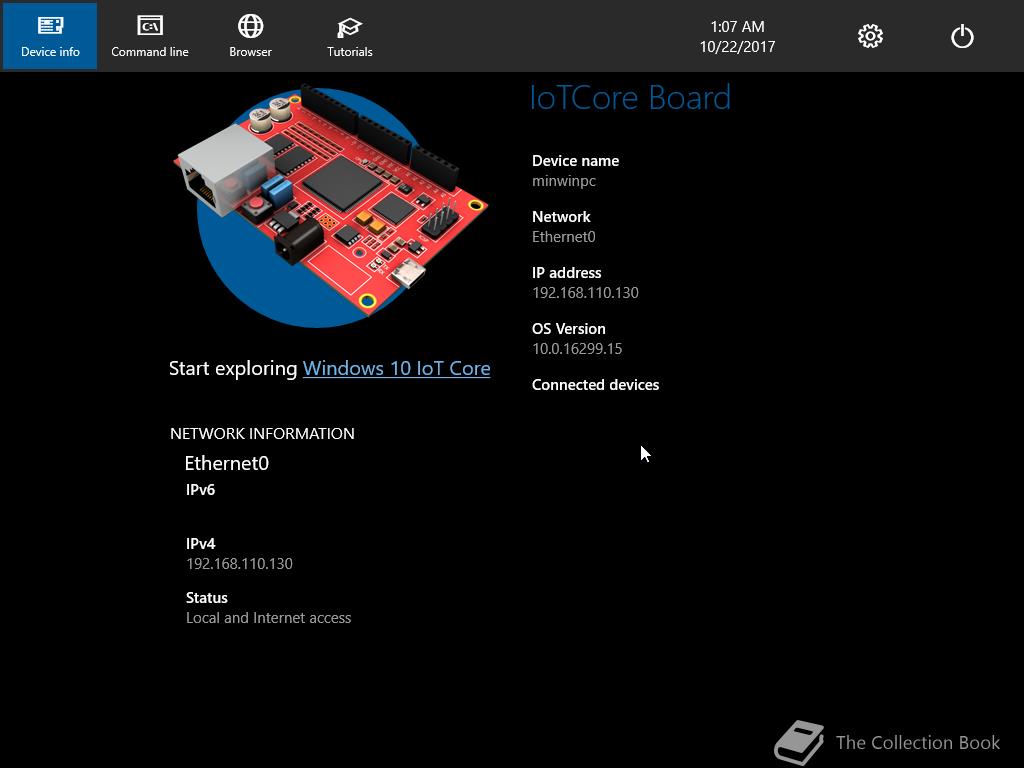Click the NETWORK INFORMATION heading
Image resolution: width=1024 pixels, height=768 pixels.
[263, 434]
